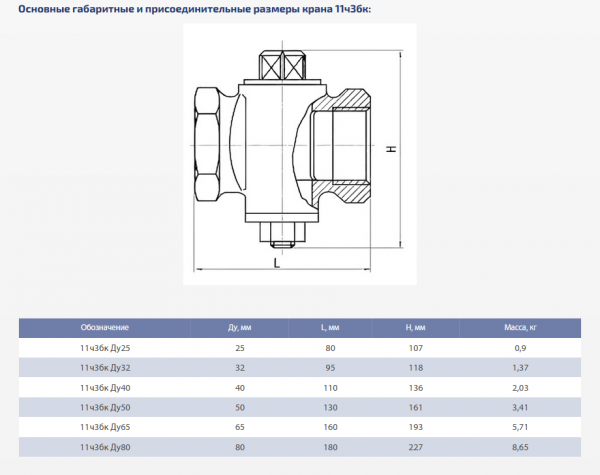Screen dimensions: 600x475
Task: Click the L dimension label on drawing
Action: point(276,262)
